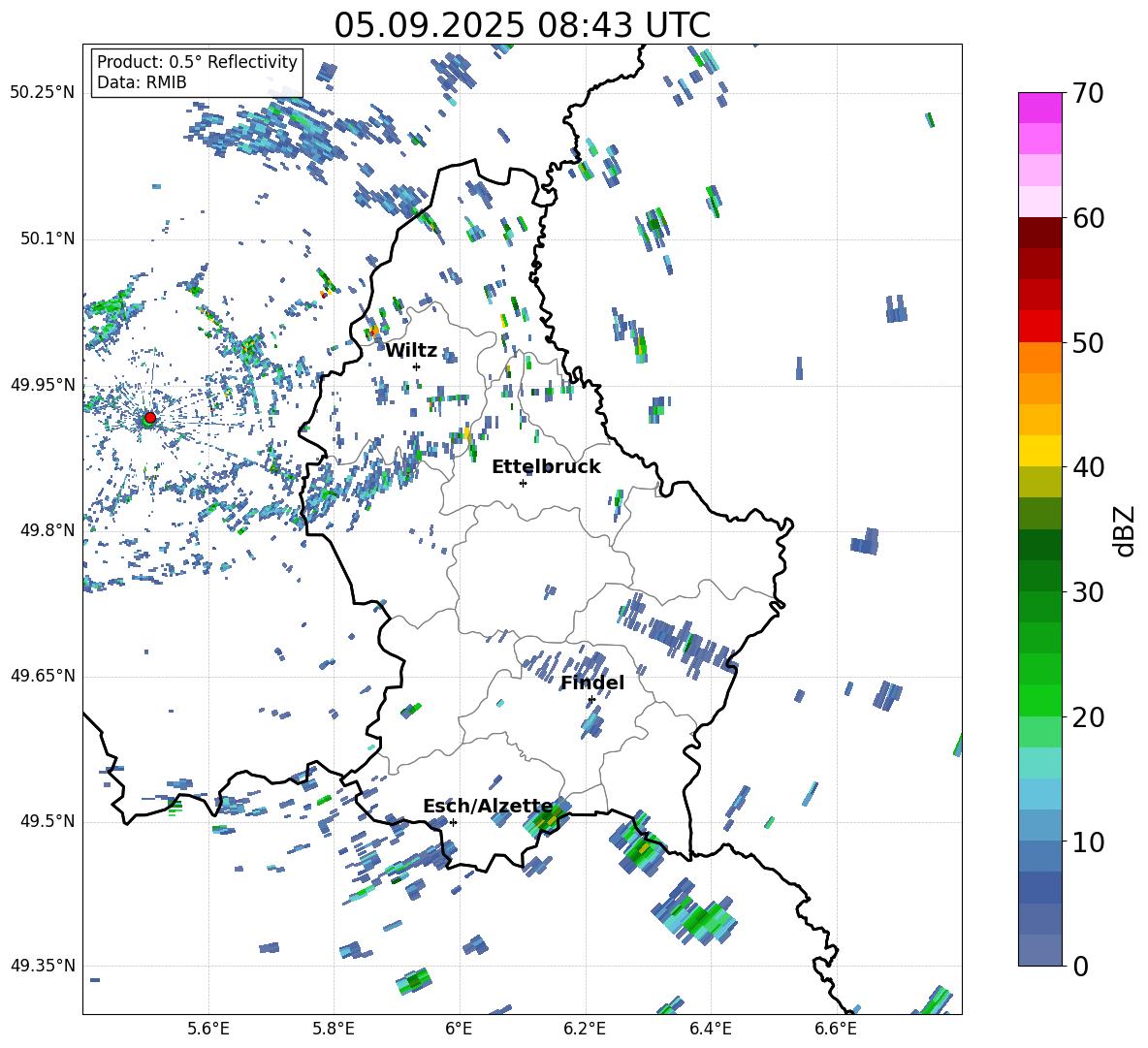Click the 60 value on the colorbar

click(x=1087, y=218)
